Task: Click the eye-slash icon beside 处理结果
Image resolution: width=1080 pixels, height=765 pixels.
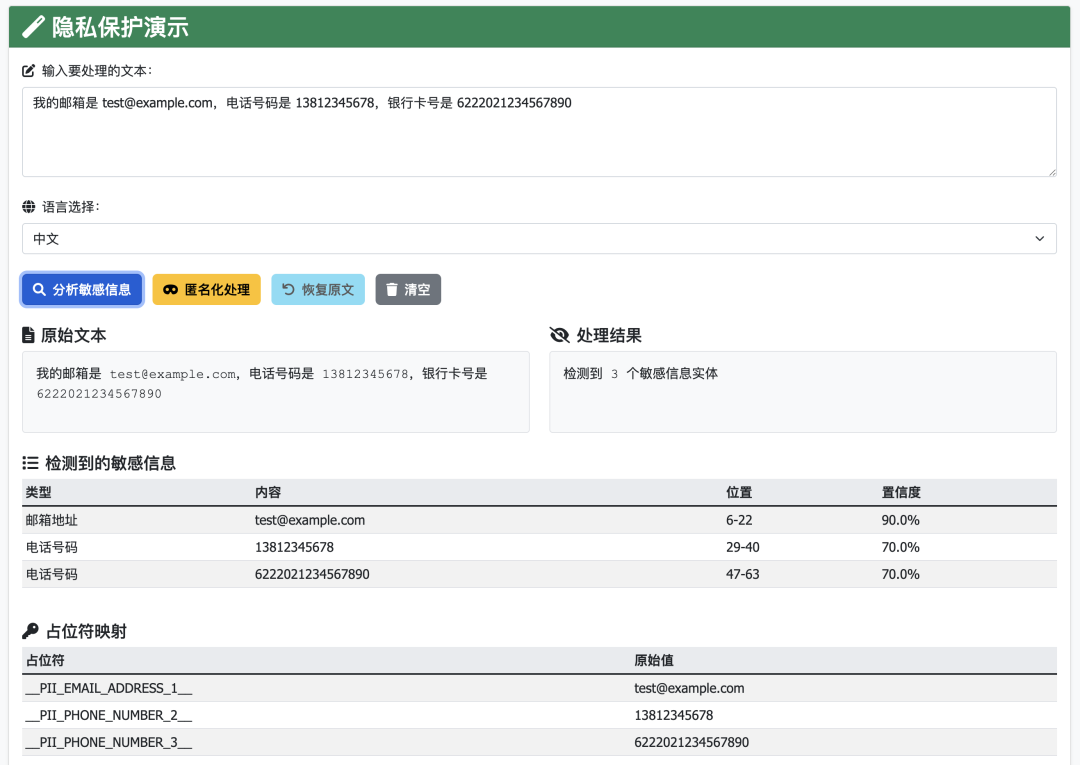Action: pyautogui.click(x=558, y=335)
